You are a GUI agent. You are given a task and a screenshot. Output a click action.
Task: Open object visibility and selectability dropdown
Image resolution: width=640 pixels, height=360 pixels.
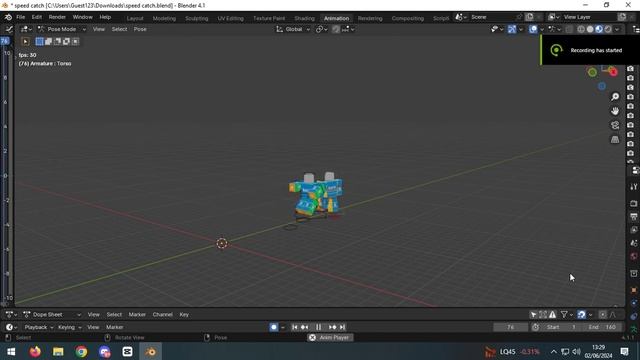tap(497, 29)
